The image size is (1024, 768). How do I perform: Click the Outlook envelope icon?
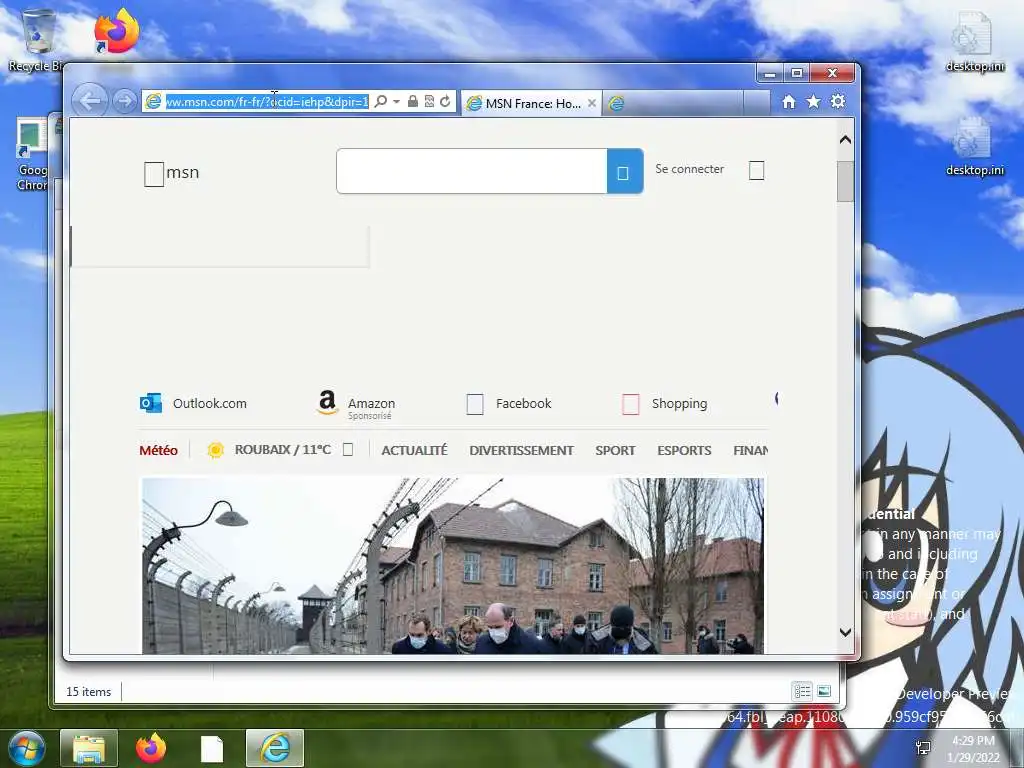click(151, 403)
